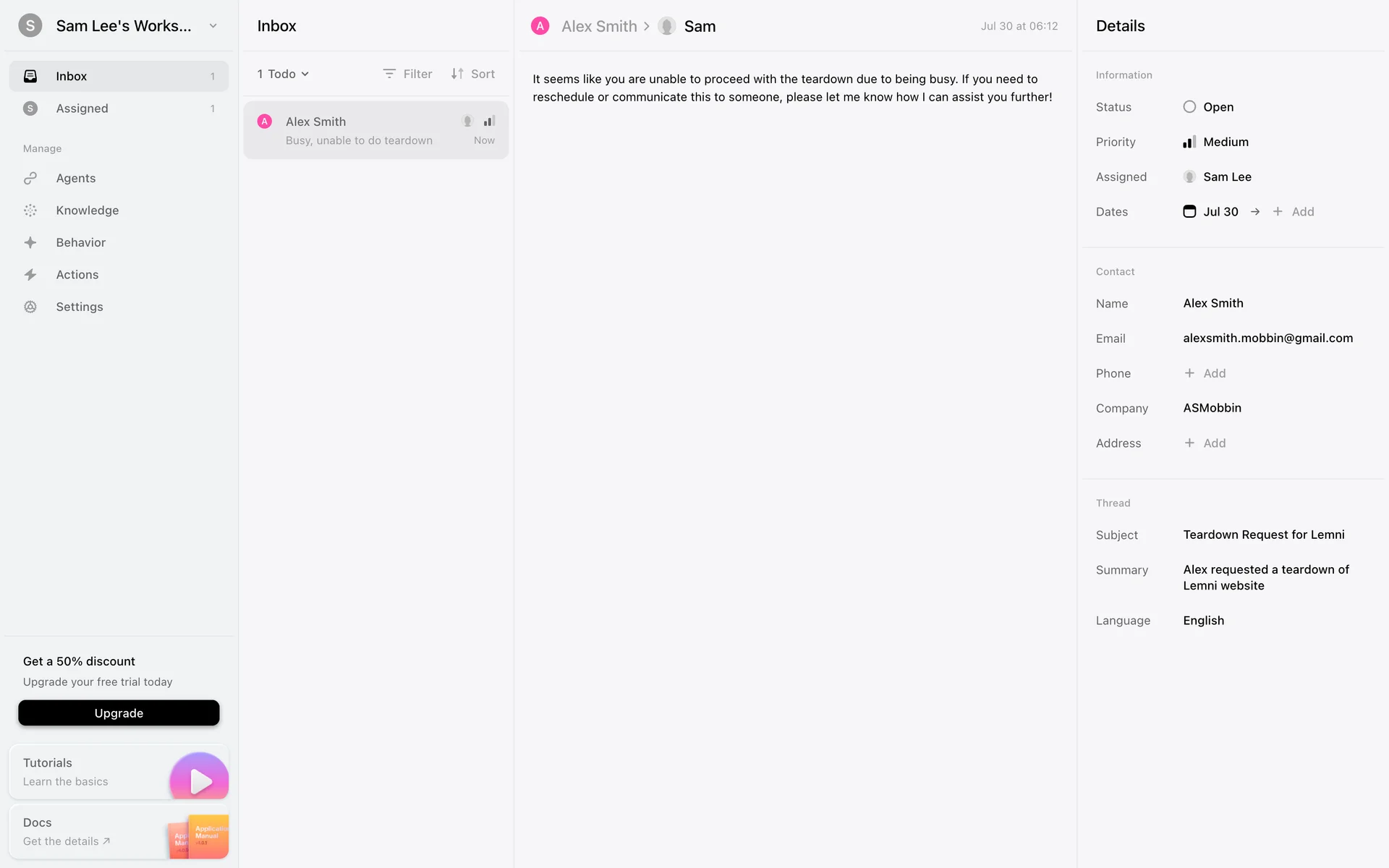Click the calendar icon beside Jul 30
Image resolution: width=1389 pixels, height=868 pixels.
(x=1189, y=211)
